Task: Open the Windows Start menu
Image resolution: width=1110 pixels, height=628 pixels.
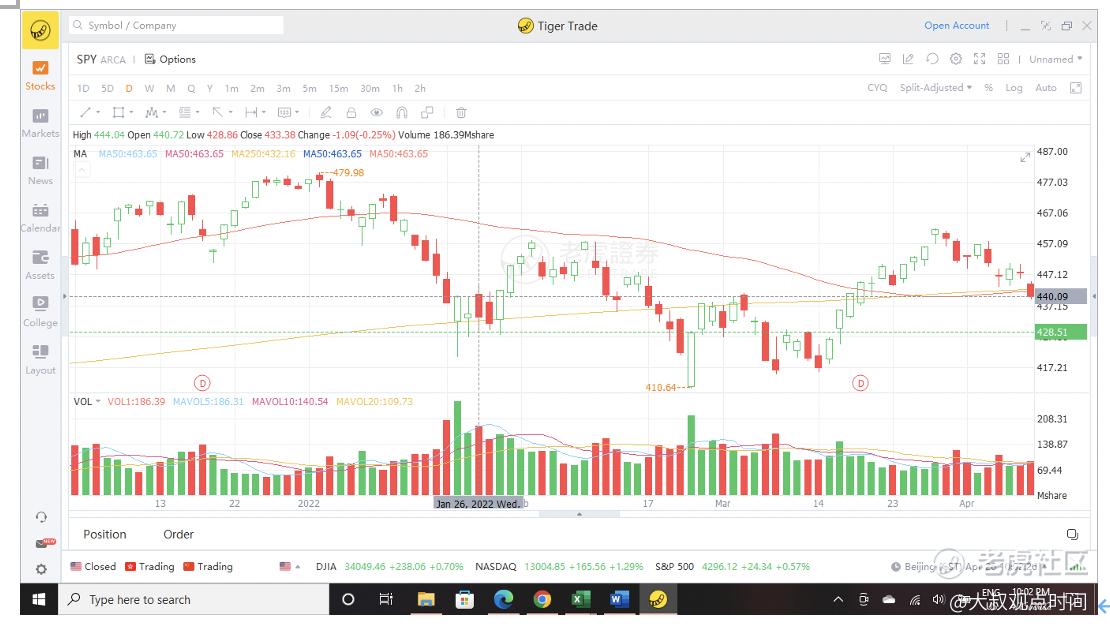Action: click(x=39, y=600)
